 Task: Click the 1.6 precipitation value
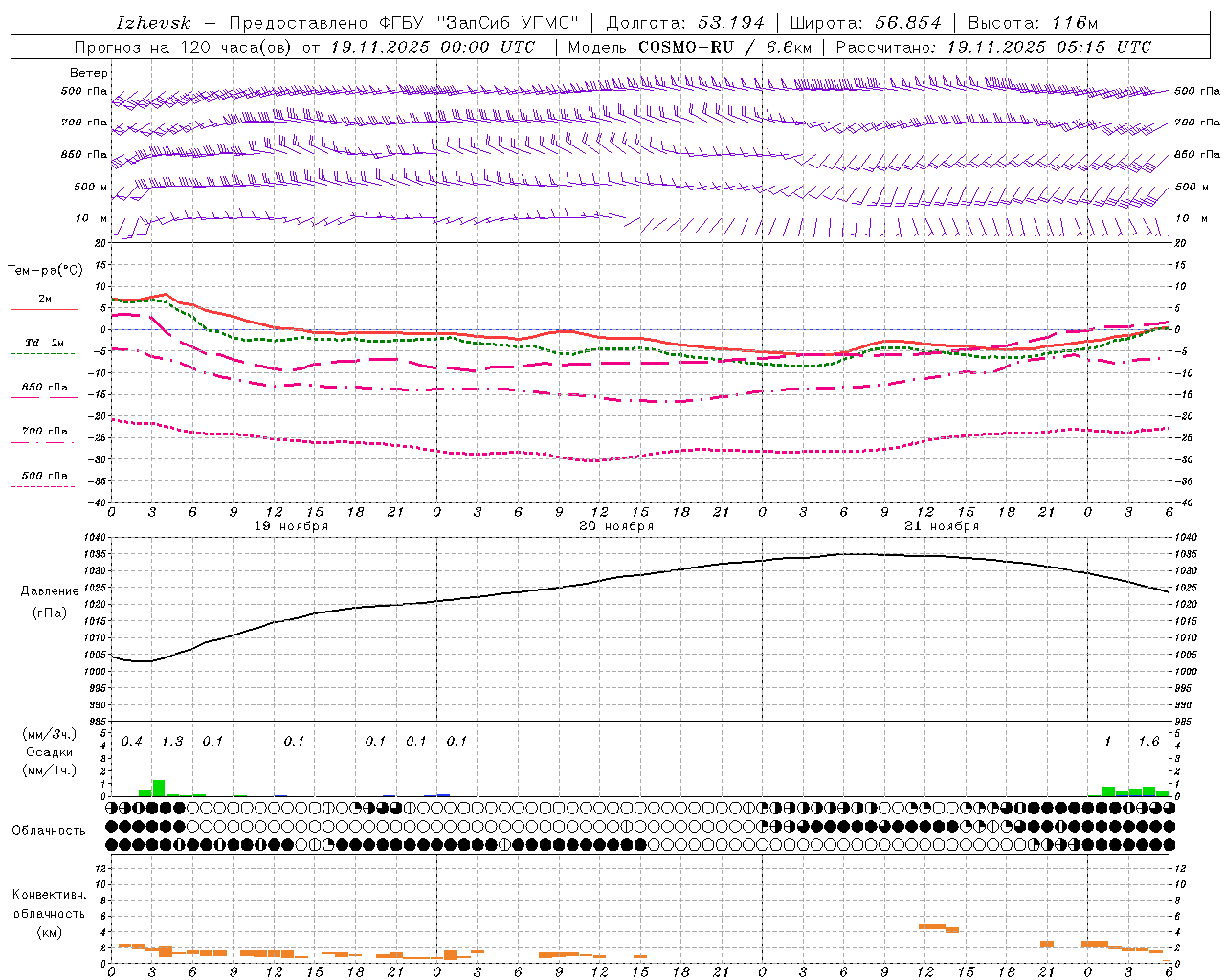point(1148,742)
